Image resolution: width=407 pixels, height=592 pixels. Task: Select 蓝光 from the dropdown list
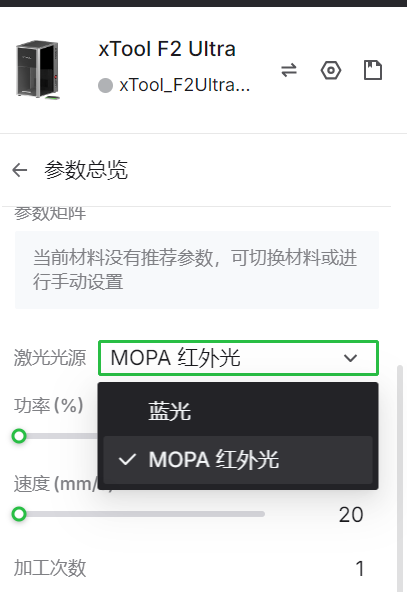(x=238, y=411)
